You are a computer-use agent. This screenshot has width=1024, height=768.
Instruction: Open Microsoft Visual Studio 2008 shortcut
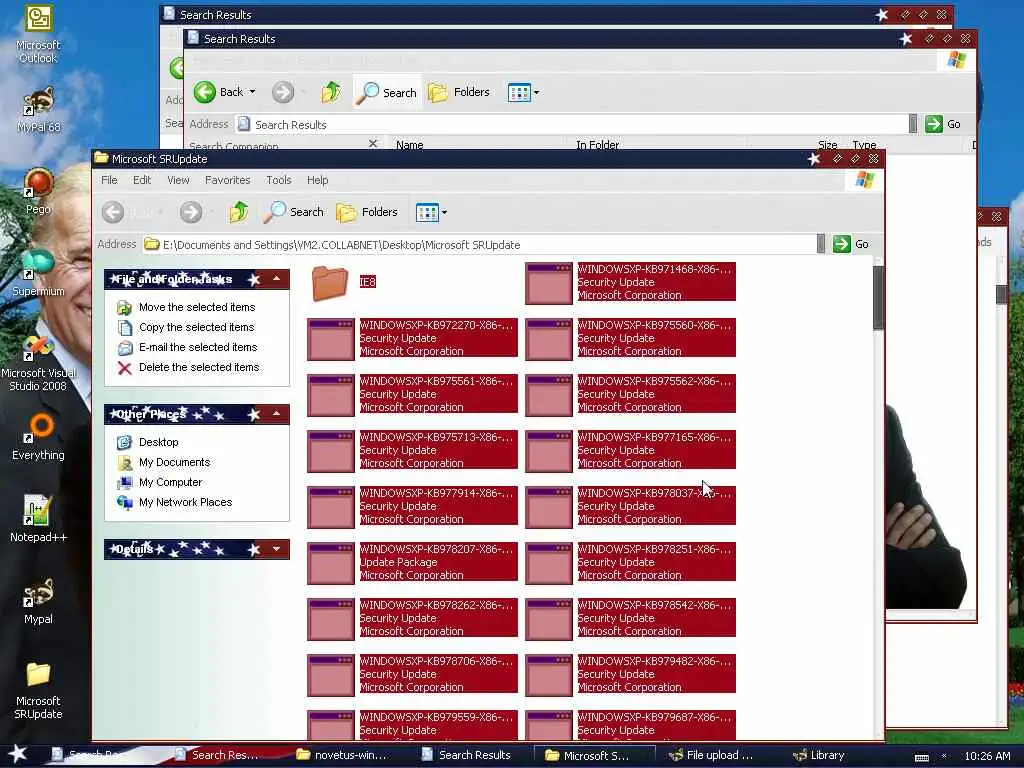point(38,363)
